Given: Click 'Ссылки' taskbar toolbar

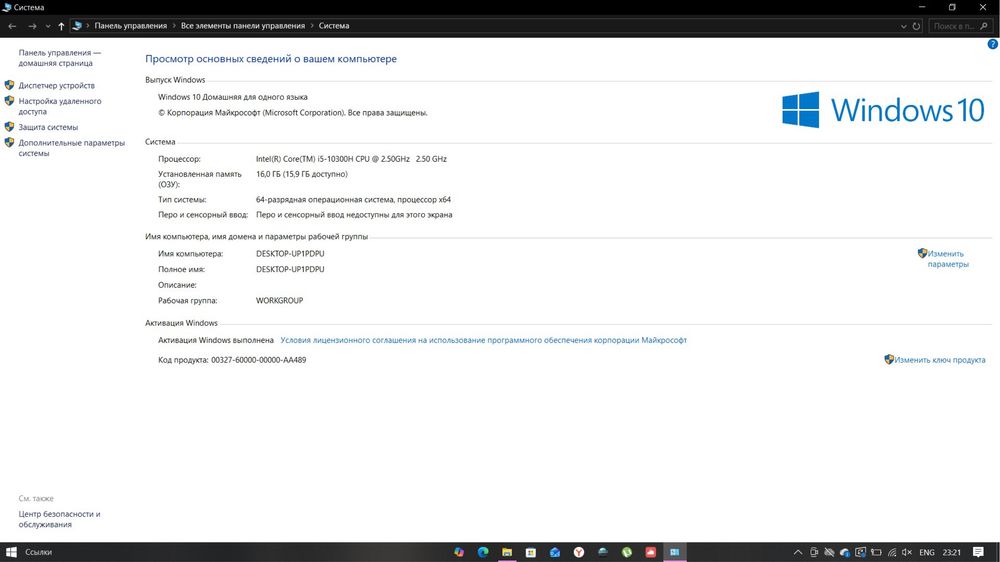Looking at the screenshot, I should point(38,552).
